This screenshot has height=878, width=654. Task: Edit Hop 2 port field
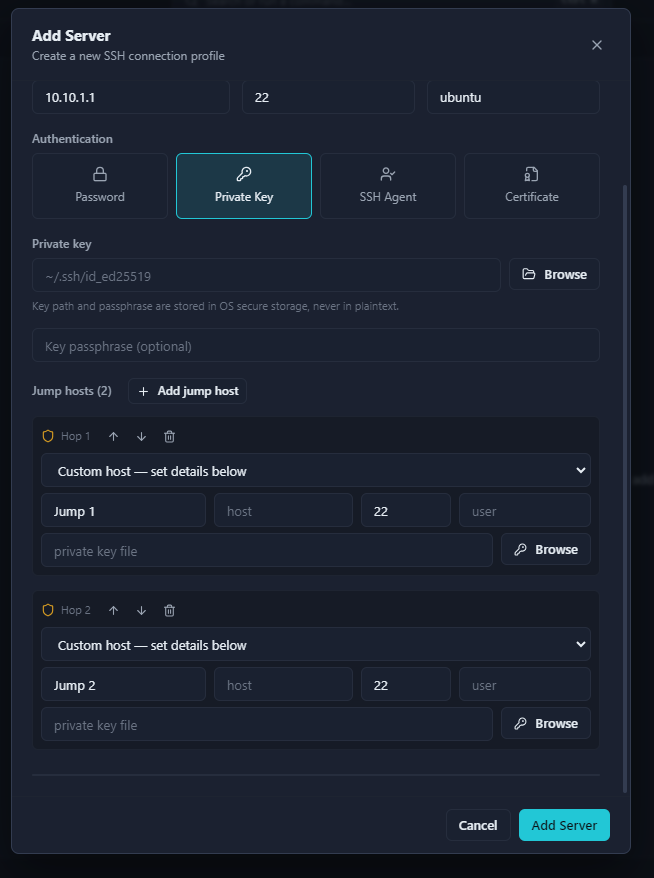click(405, 684)
